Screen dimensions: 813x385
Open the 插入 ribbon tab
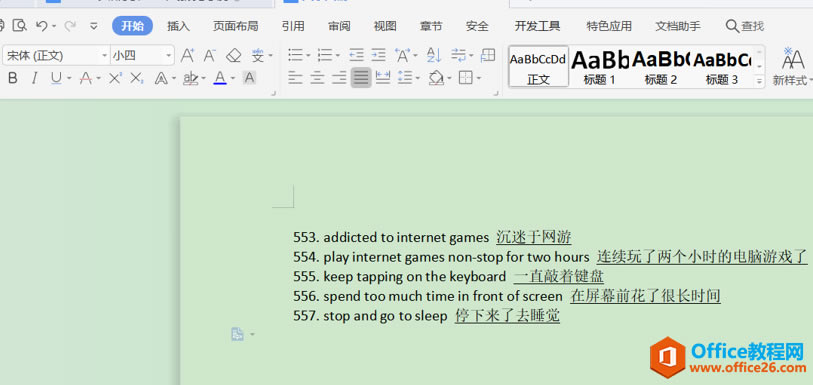[178, 26]
